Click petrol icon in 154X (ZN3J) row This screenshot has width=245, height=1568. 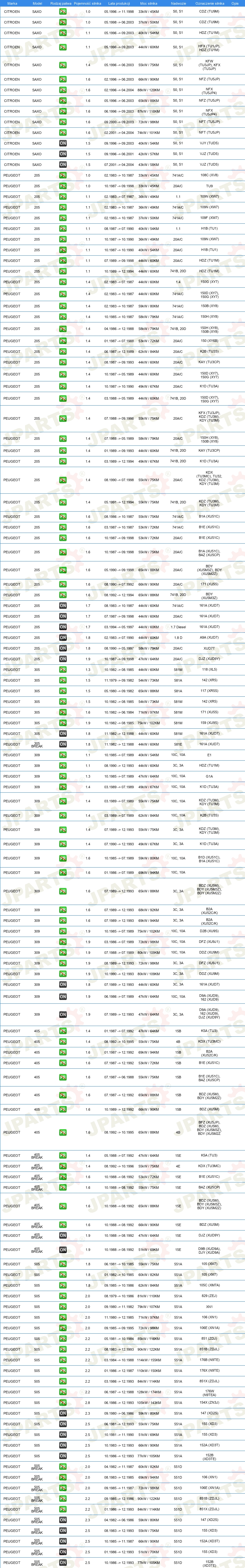(63, 1403)
